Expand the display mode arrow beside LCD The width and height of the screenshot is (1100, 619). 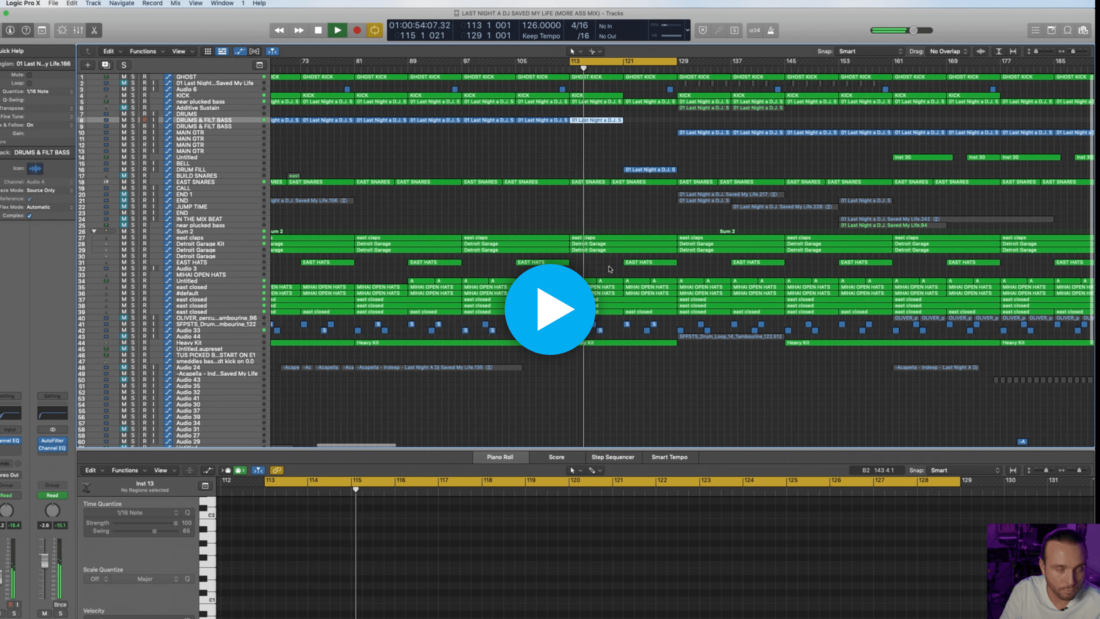(687, 30)
